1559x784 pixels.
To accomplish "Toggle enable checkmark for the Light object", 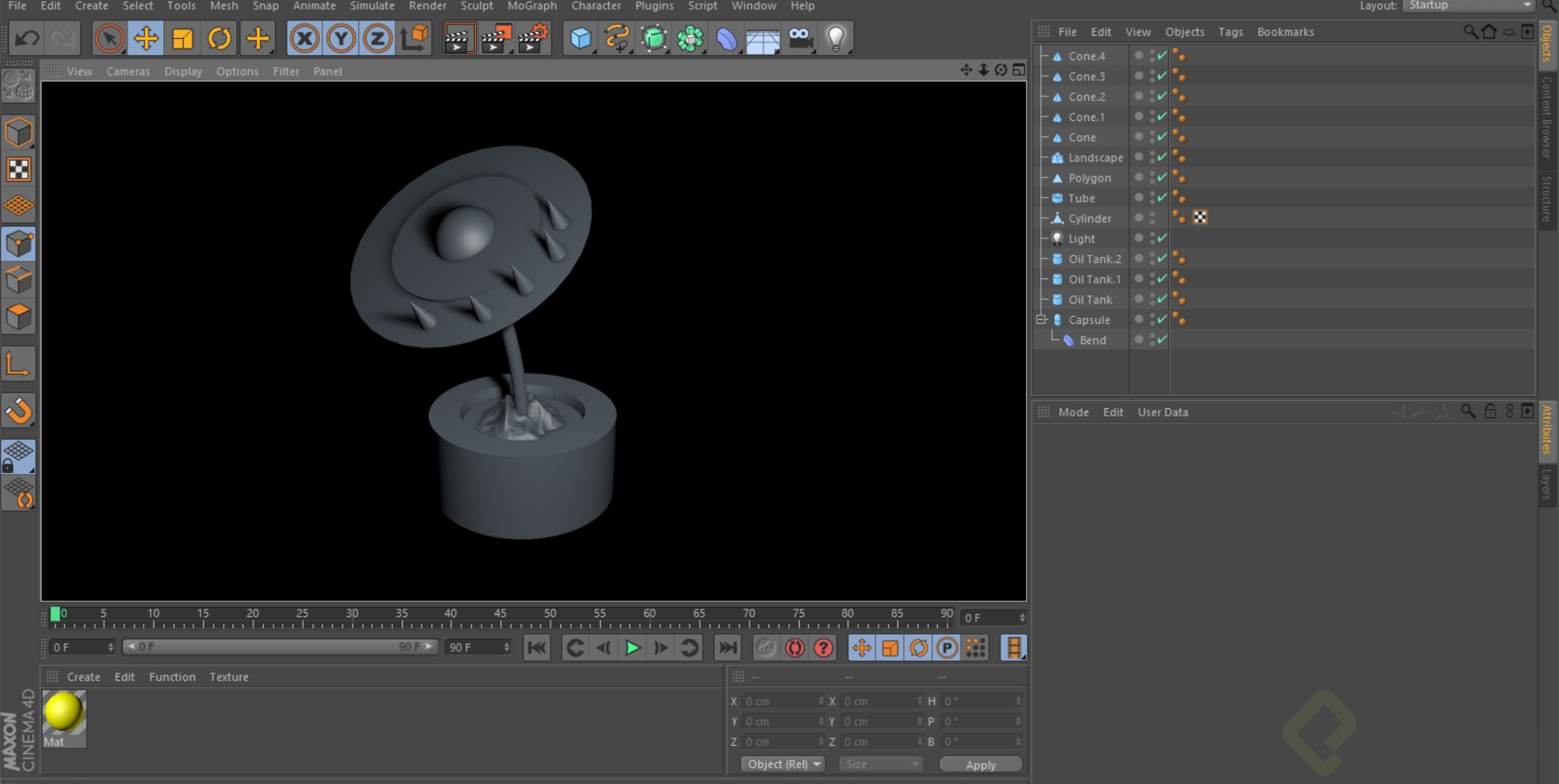I will click(x=1162, y=239).
